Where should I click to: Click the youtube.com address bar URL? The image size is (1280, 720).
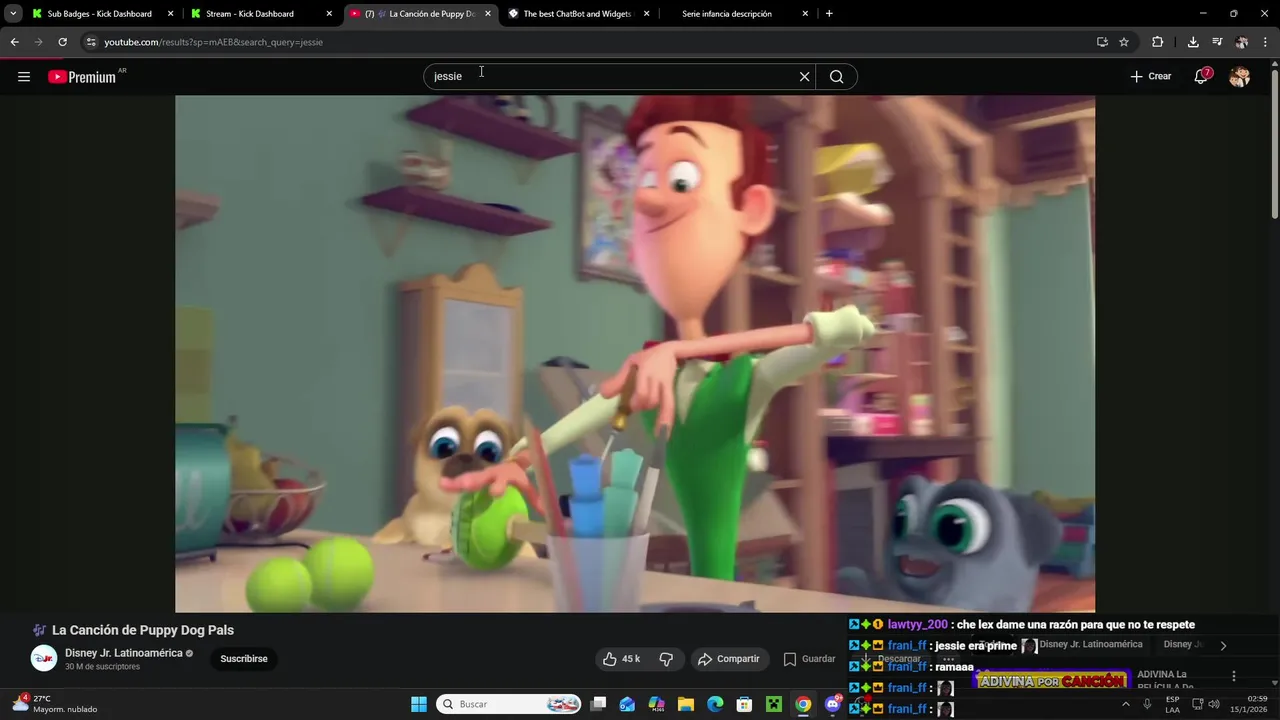(213, 42)
